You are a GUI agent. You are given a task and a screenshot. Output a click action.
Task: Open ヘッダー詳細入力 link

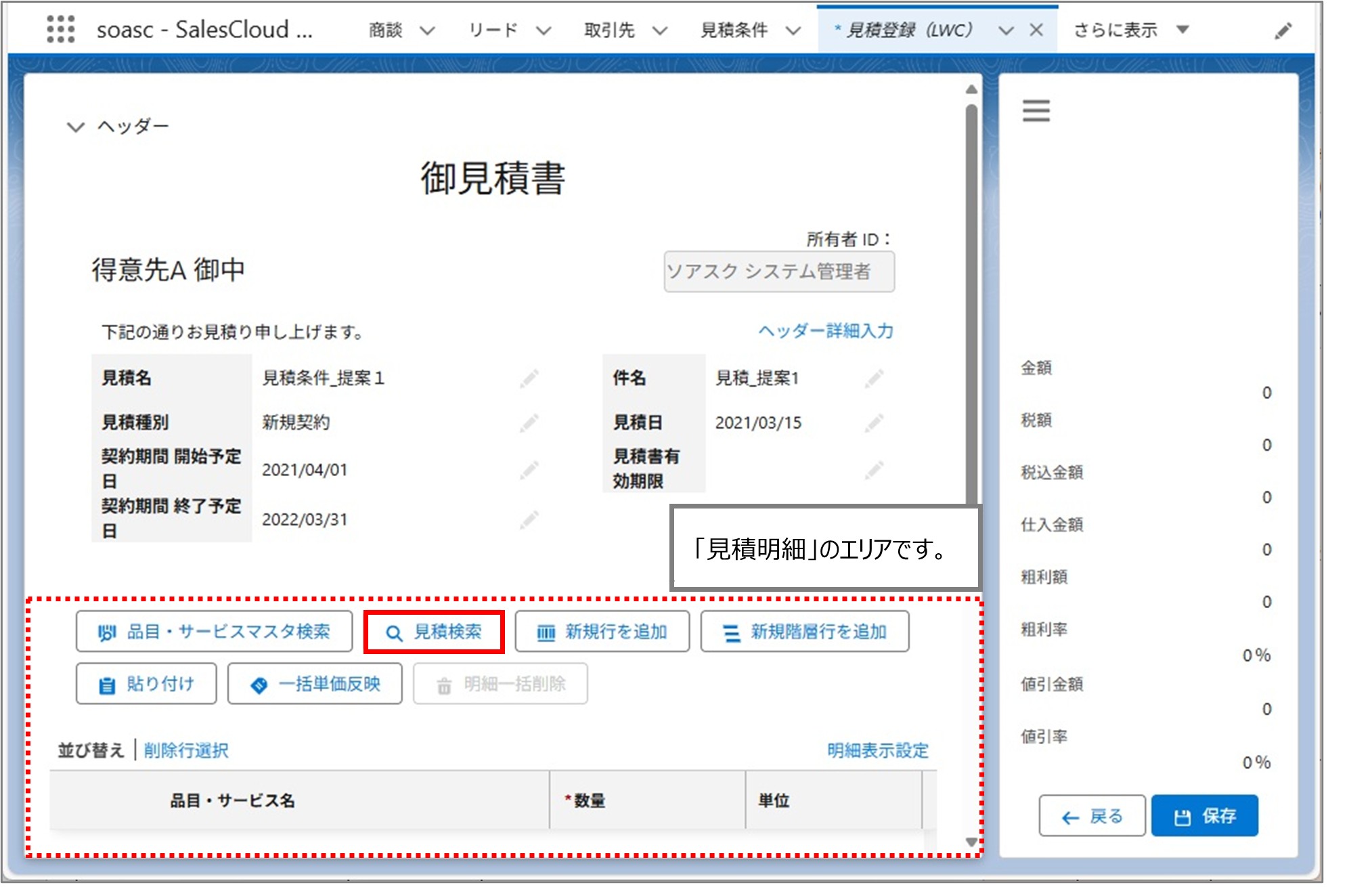pos(824,331)
